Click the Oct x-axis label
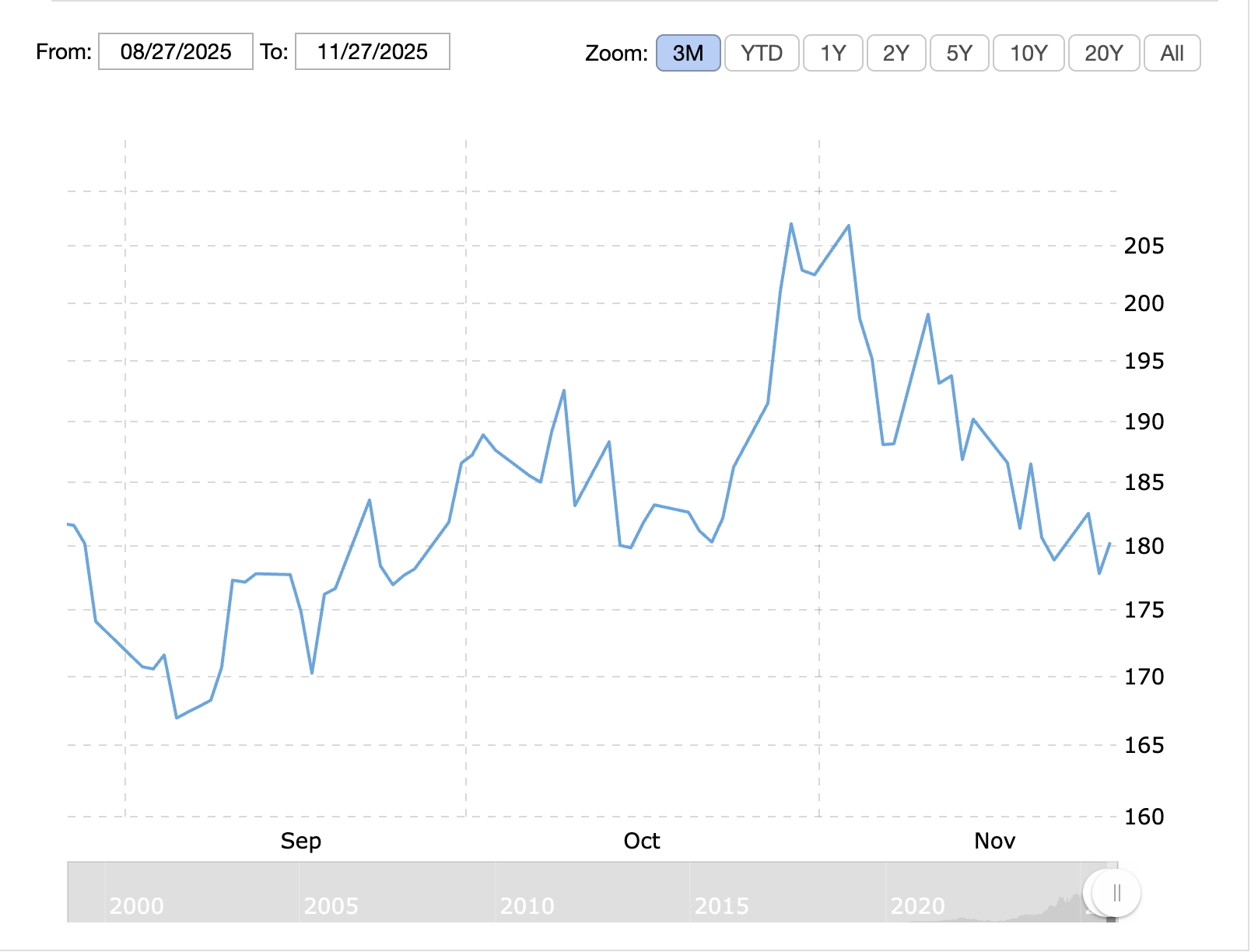1251x952 pixels. (x=642, y=841)
